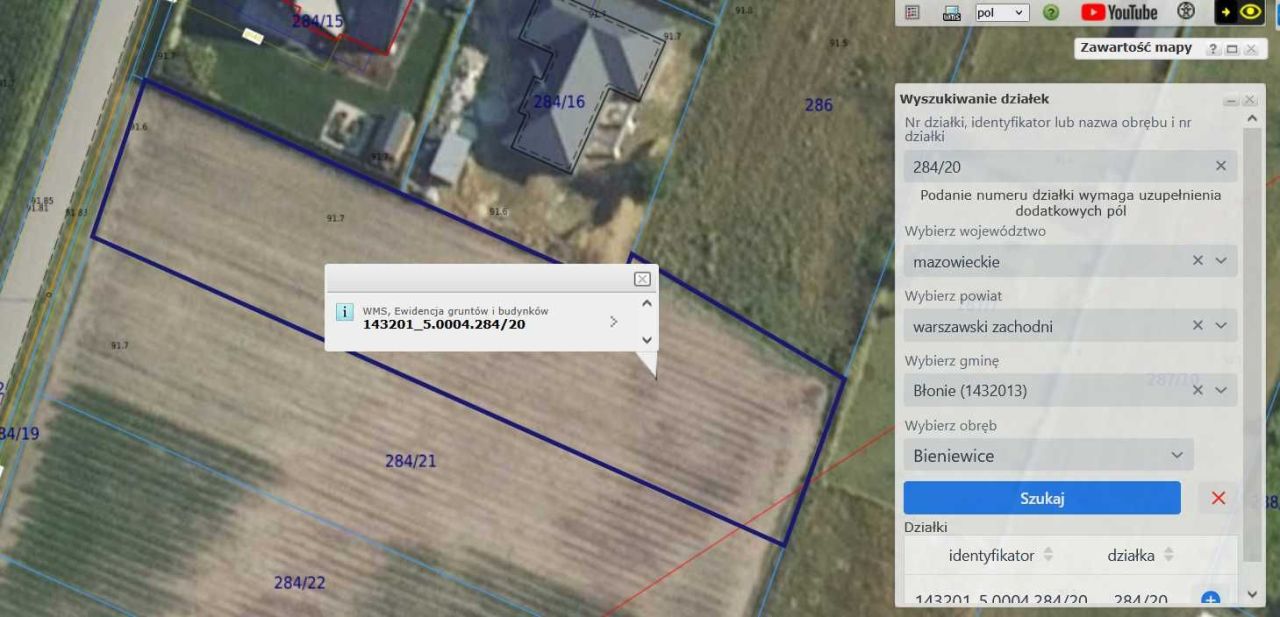Open the language selector showing pol
Viewport: 1280px width, 617px height.
tap(1001, 13)
